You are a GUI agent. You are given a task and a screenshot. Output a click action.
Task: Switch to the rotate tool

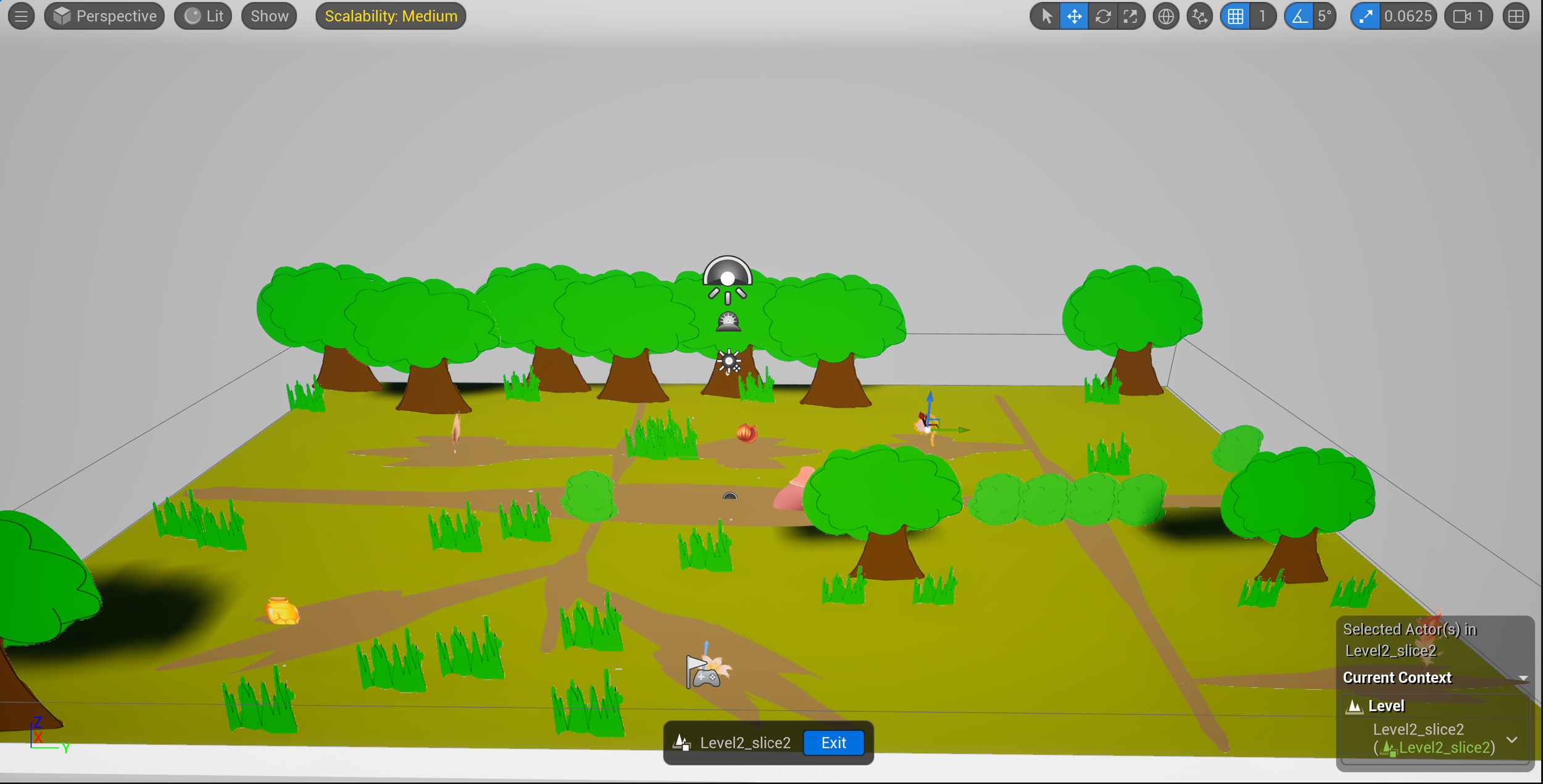click(1103, 16)
